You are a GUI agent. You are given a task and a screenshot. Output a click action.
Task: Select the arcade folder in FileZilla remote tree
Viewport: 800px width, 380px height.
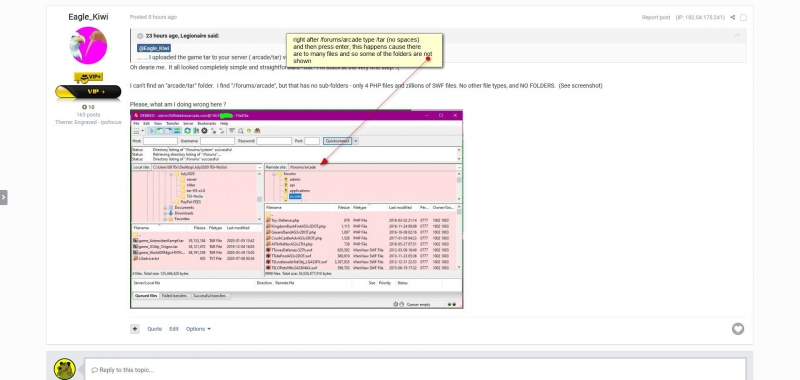click(x=295, y=196)
